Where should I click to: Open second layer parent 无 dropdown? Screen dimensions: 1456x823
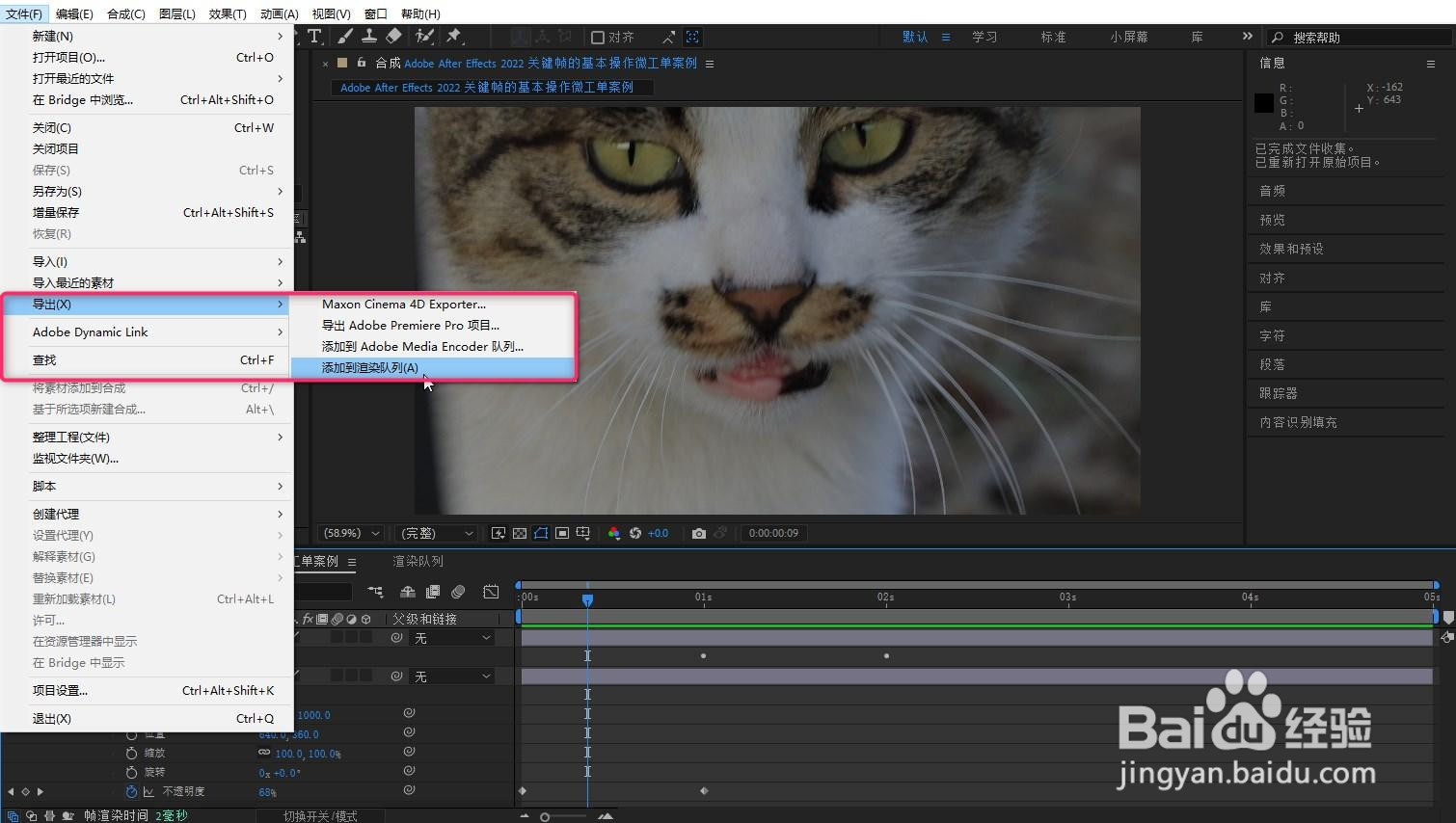pos(452,677)
